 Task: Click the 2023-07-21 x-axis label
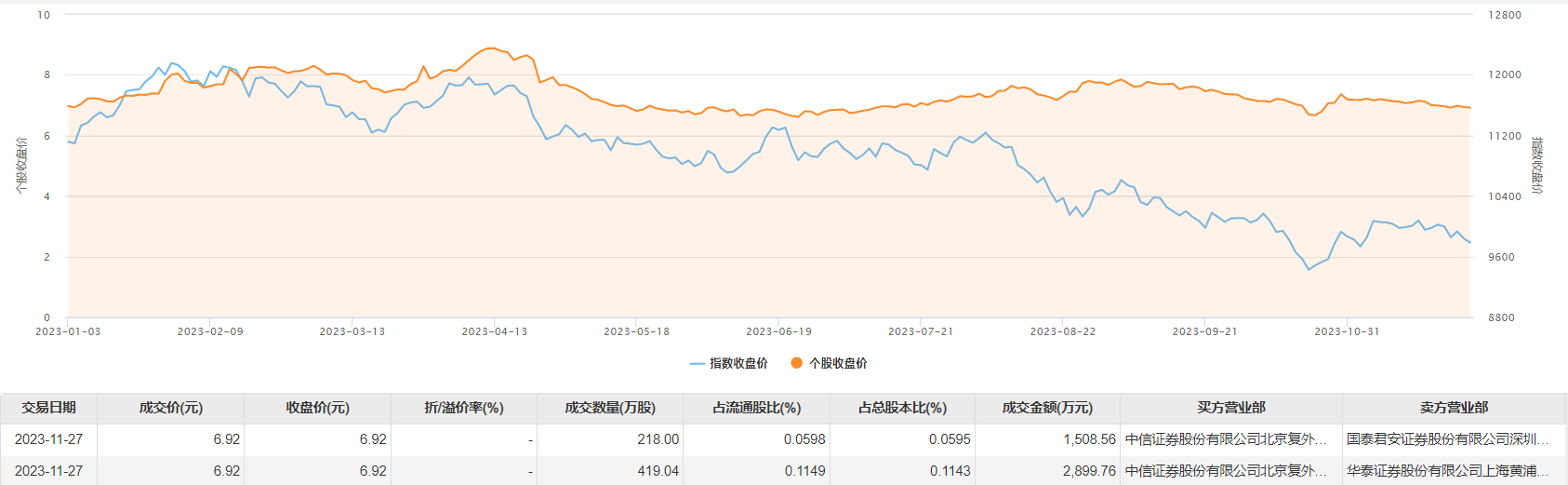921,331
